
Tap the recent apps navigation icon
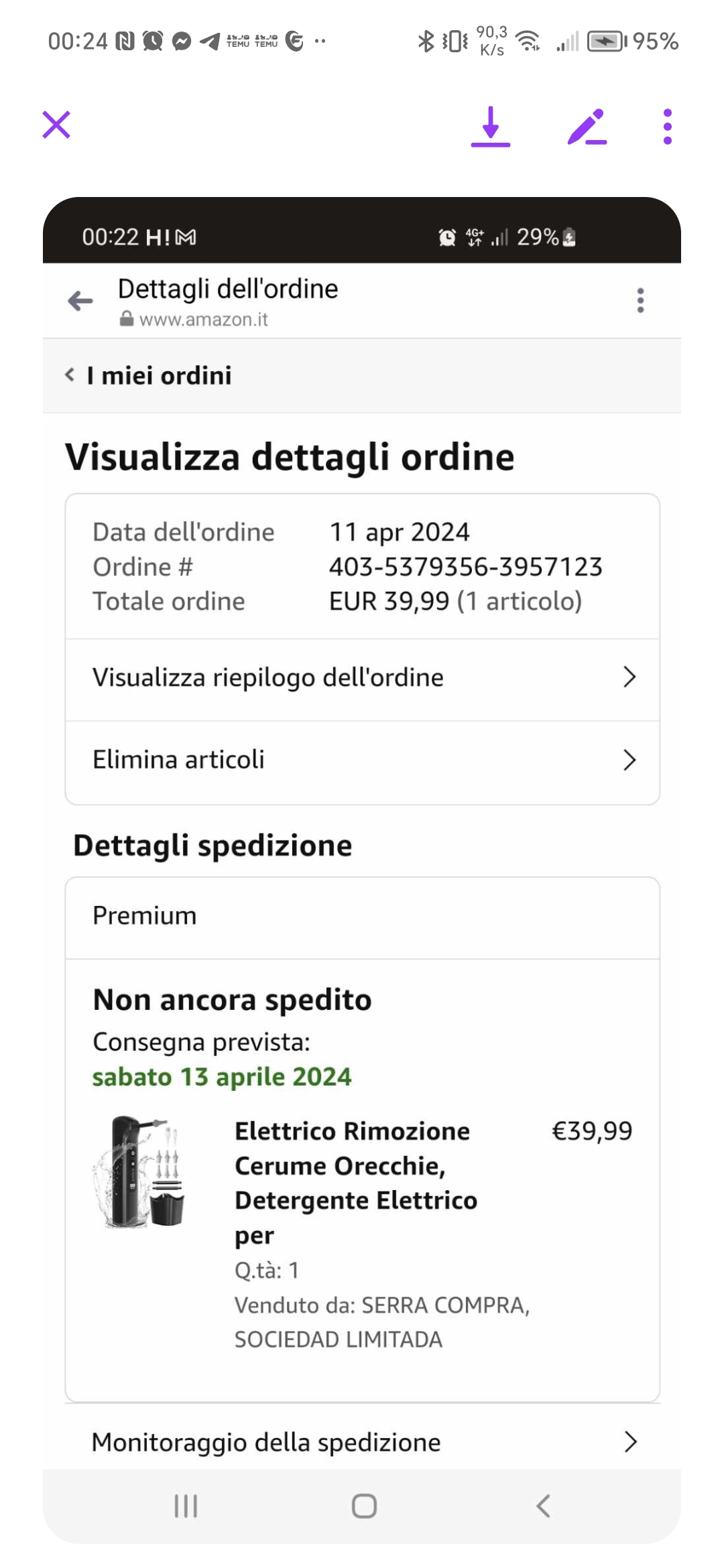pos(186,1506)
